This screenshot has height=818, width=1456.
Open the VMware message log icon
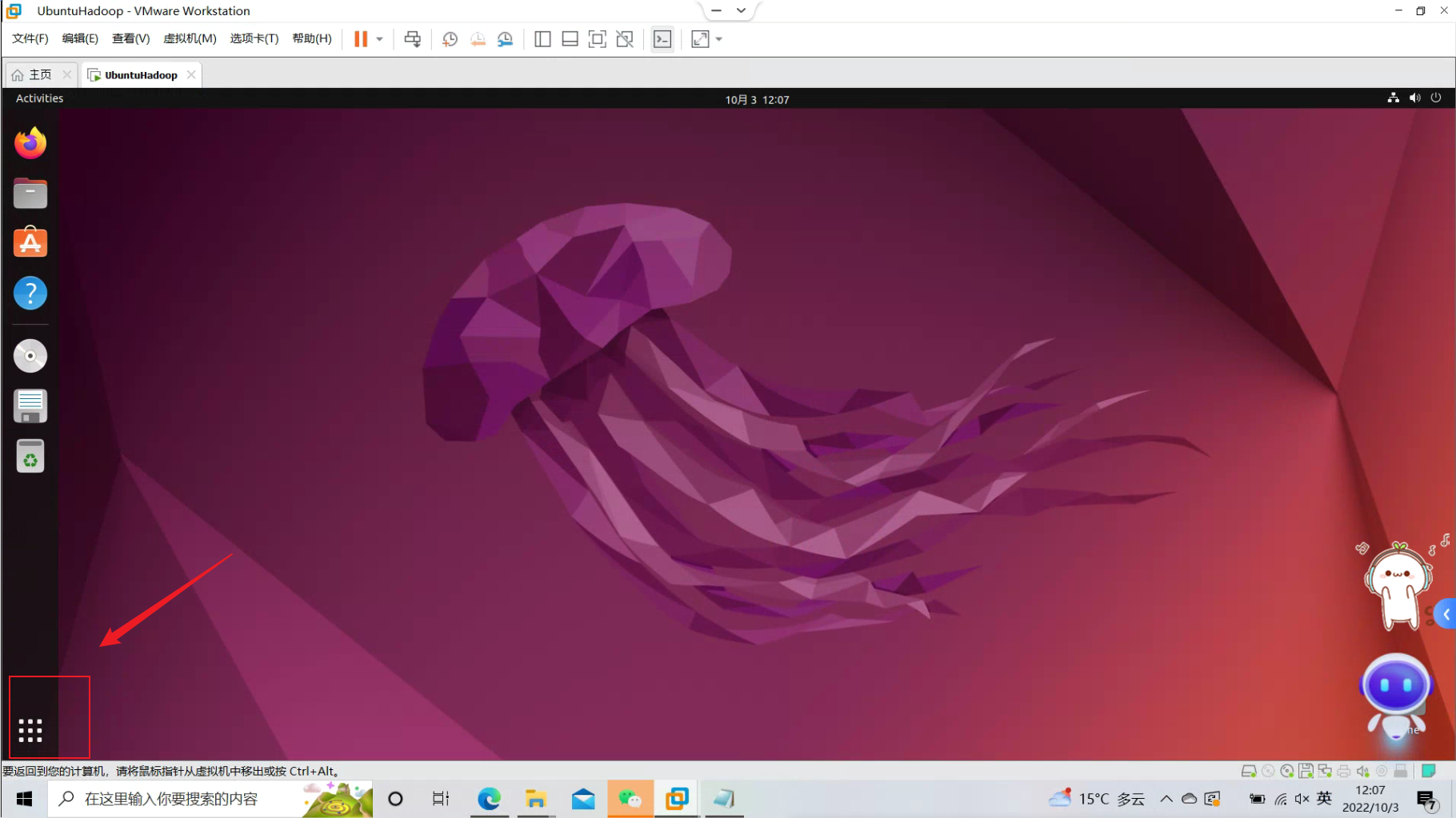1428,771
